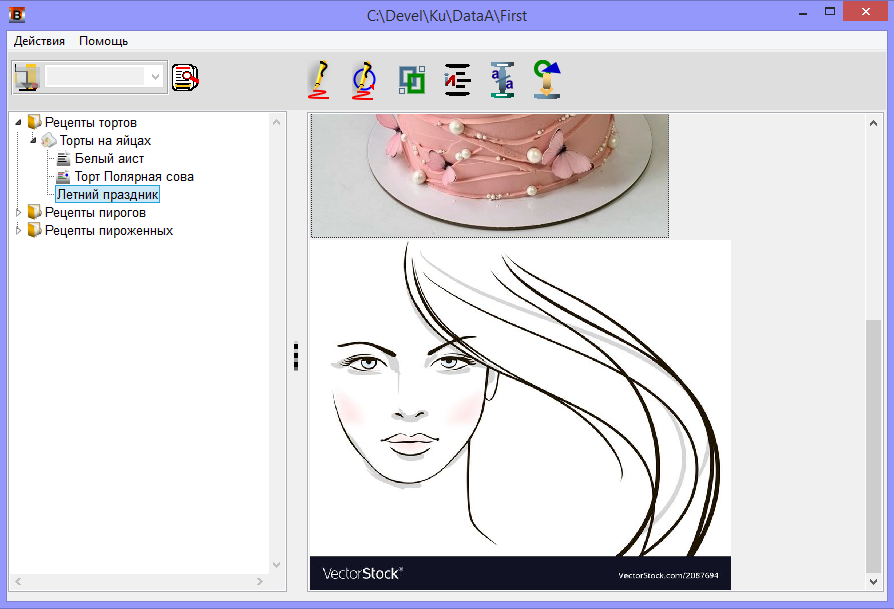Viewport: 894px width, 609px height.
Task: Select the Рецепты тортов tree label
Action: pos(91,122)
